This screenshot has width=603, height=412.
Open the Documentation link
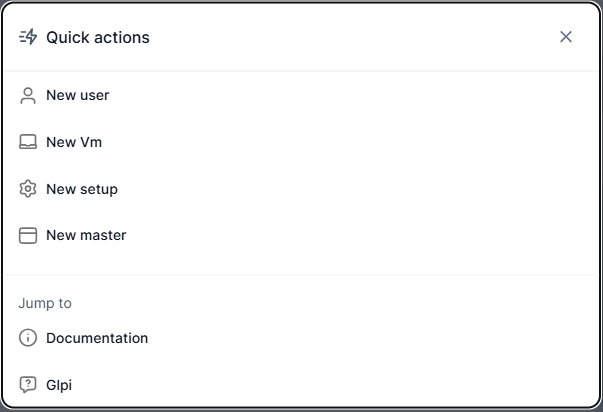tap(301, 338)
